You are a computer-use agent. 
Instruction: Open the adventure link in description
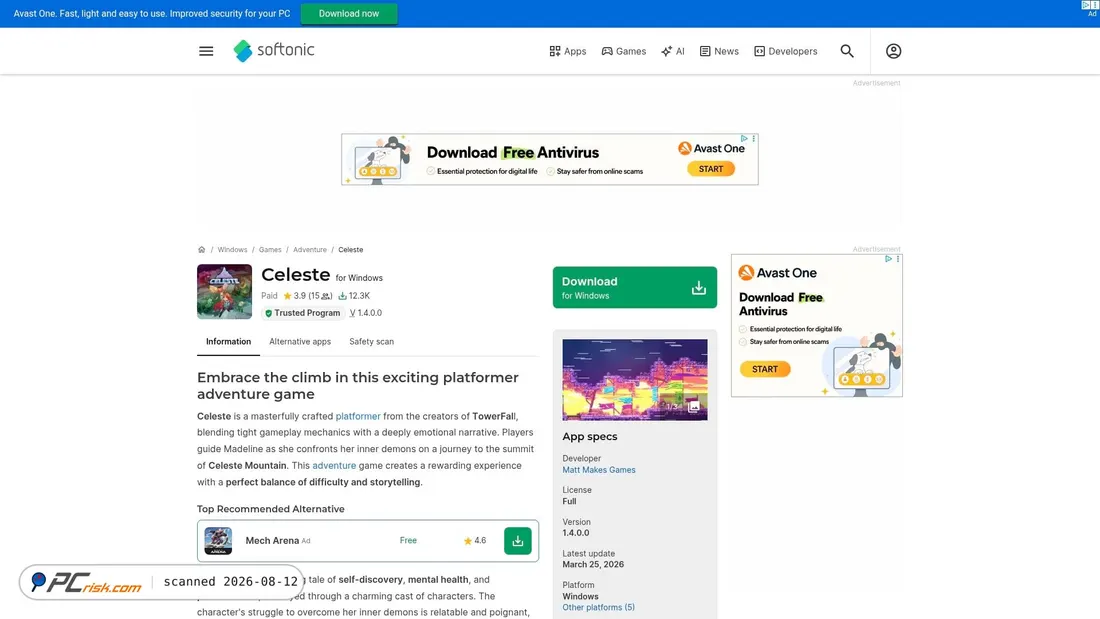pyautogui.click(x=334, y=465)
